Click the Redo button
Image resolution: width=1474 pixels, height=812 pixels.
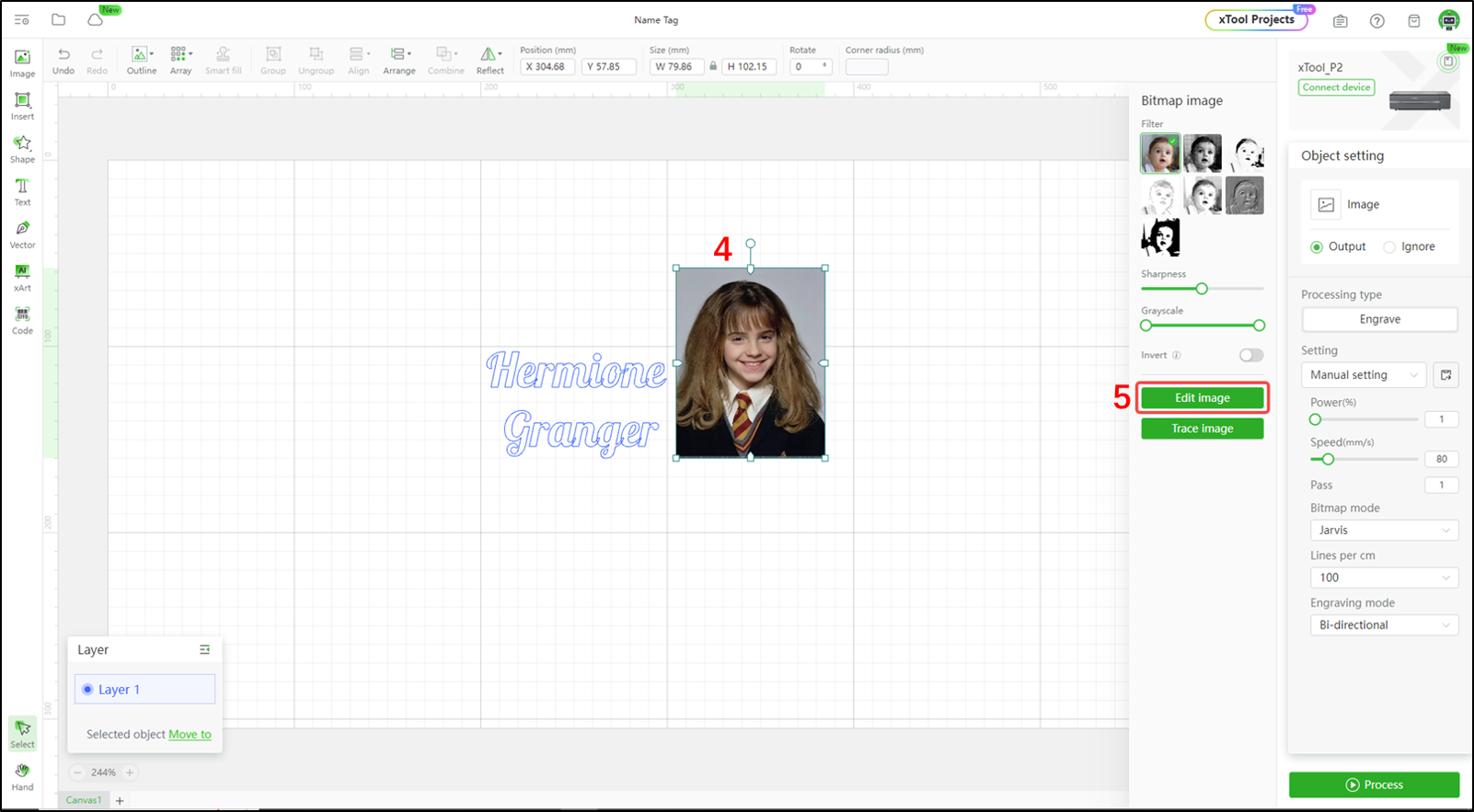click(97, 61)
